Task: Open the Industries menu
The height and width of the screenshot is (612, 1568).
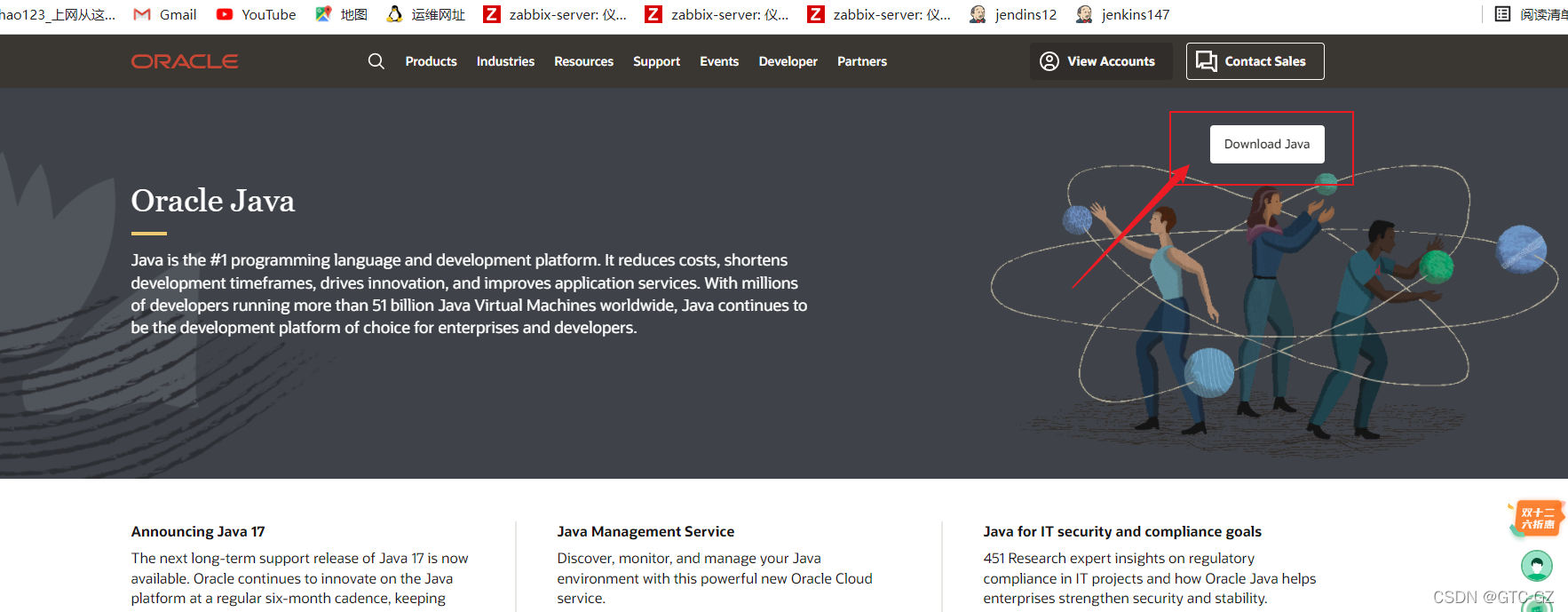Action: 505,61
